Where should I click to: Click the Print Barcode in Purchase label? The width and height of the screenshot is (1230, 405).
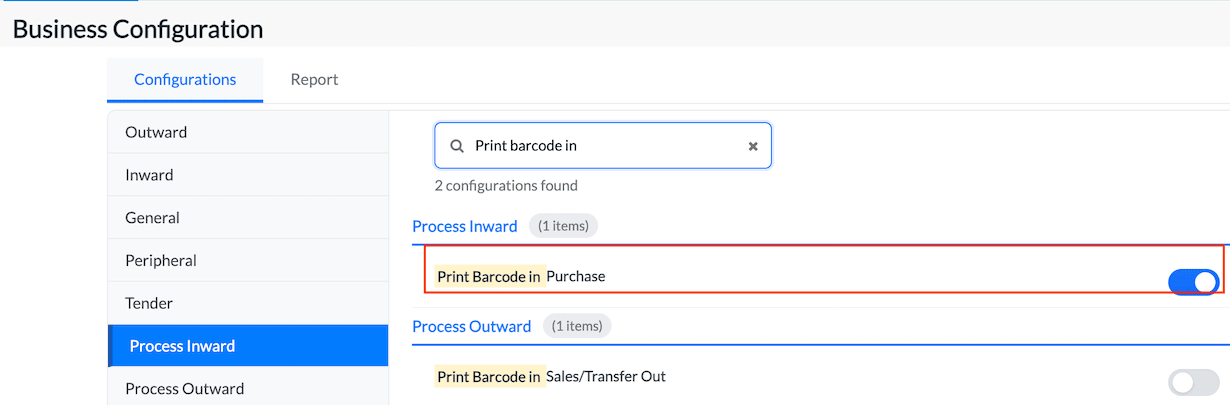521,276
